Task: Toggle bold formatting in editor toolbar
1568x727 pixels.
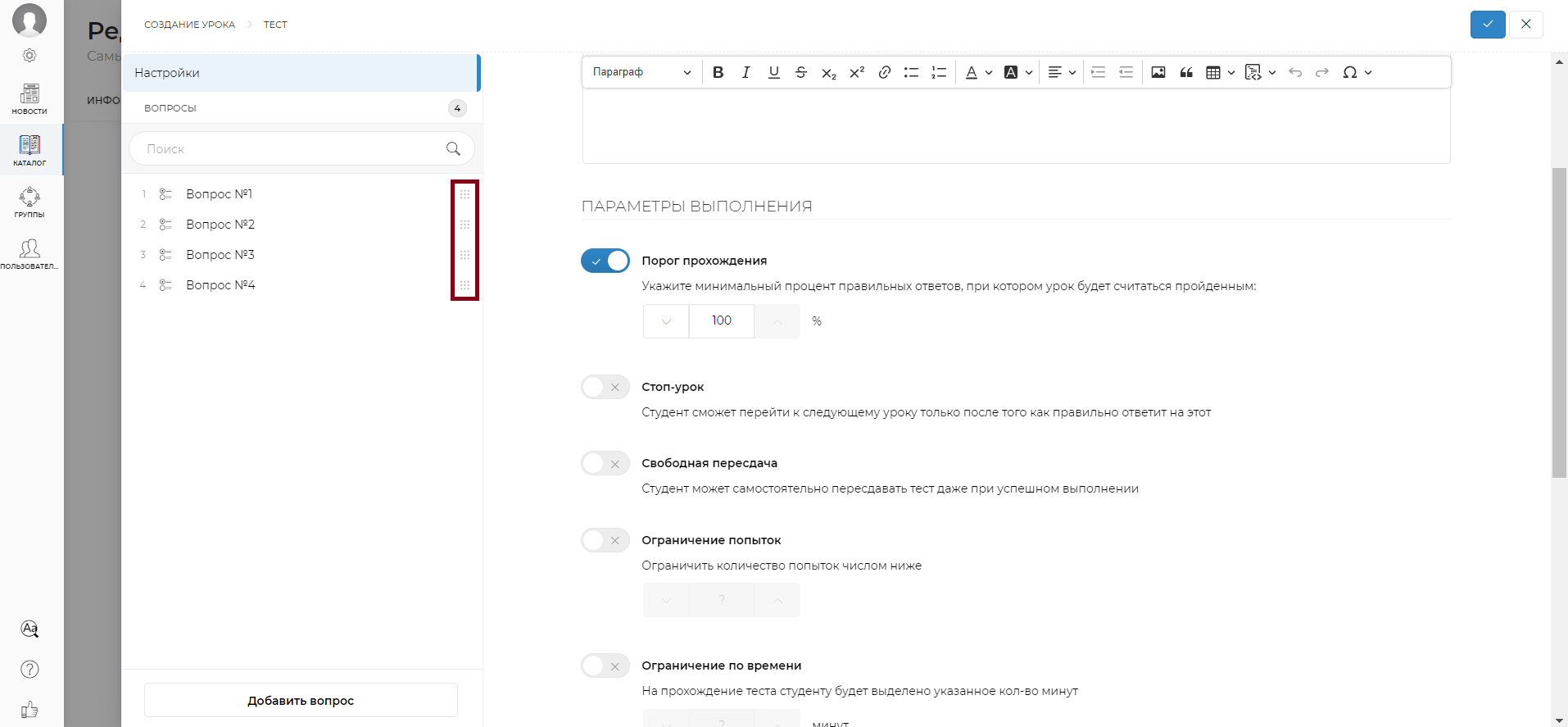Action: pos(718,72)
